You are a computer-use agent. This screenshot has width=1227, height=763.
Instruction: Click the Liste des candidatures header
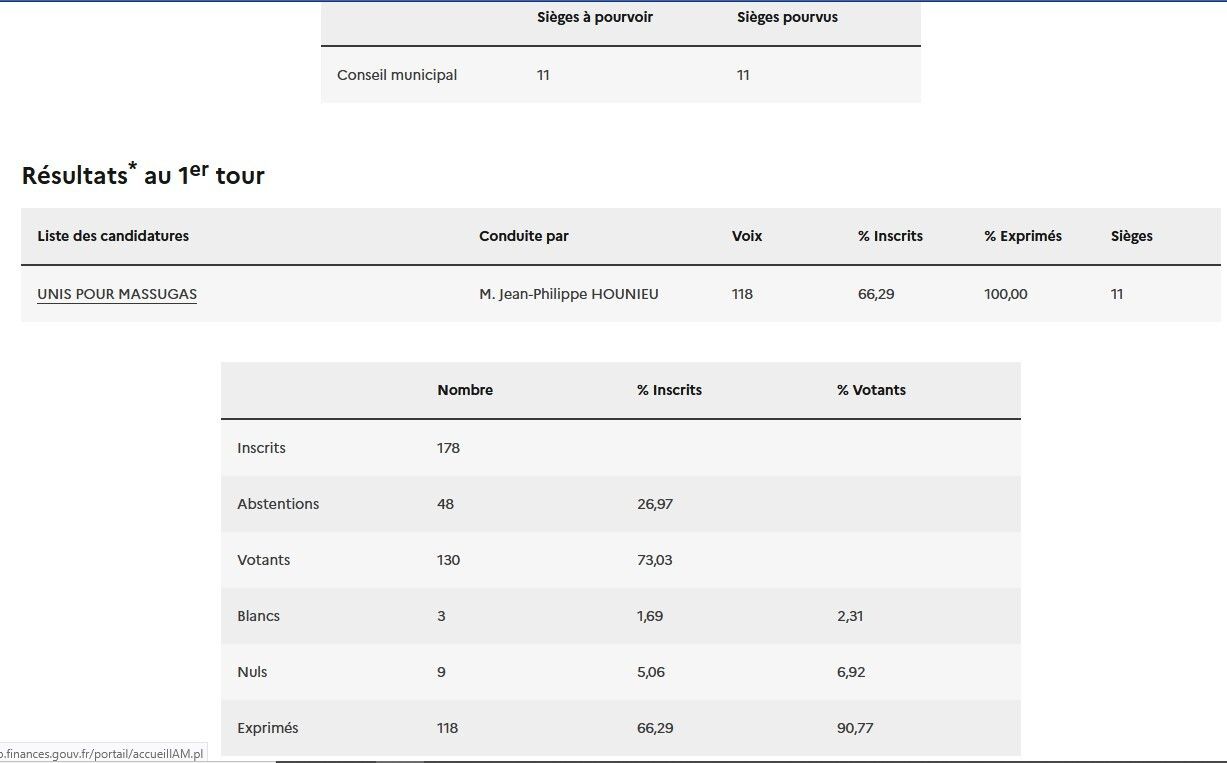tap(113, 236)
